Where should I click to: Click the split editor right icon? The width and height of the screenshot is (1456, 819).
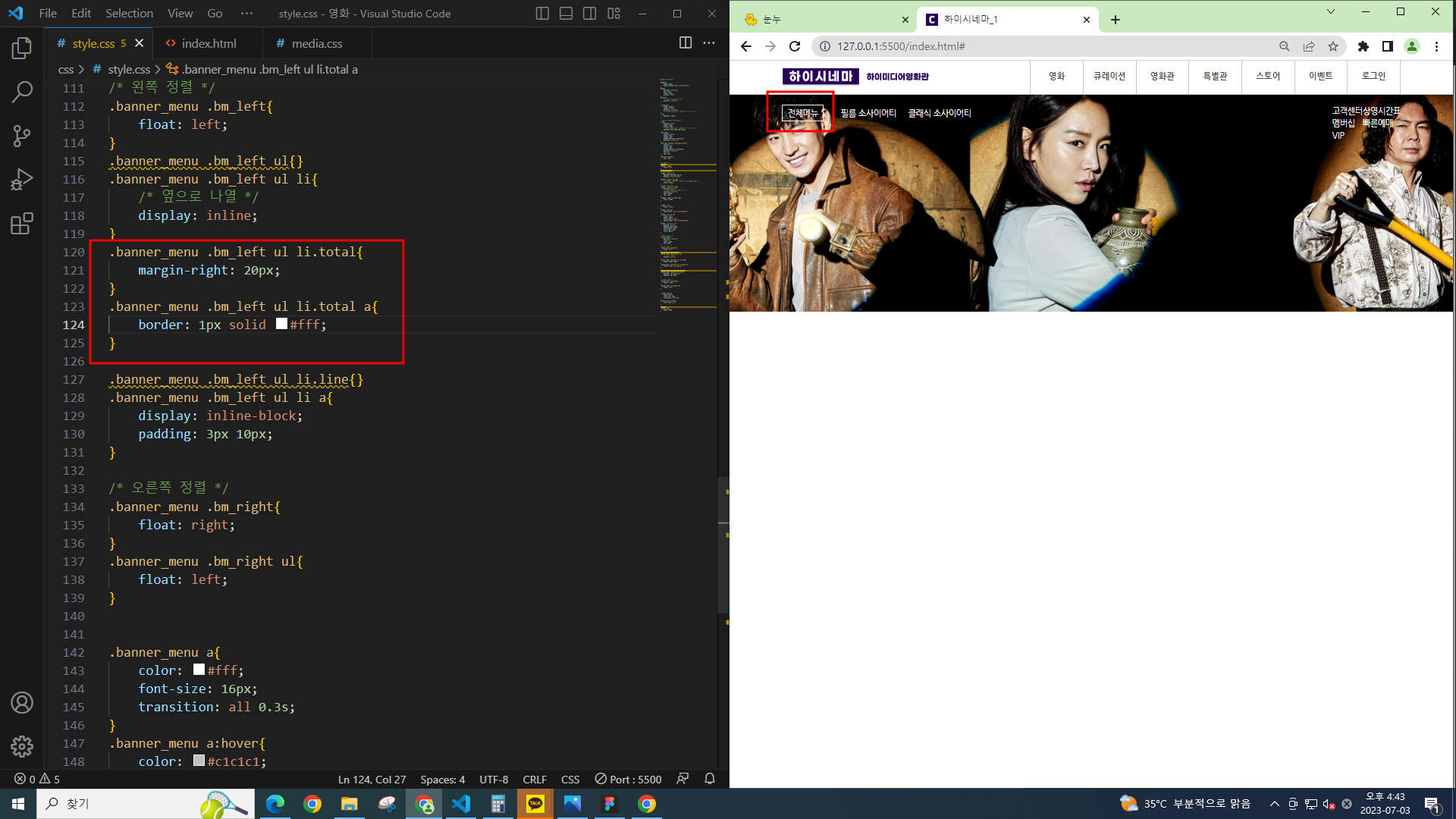click(685, 43)
